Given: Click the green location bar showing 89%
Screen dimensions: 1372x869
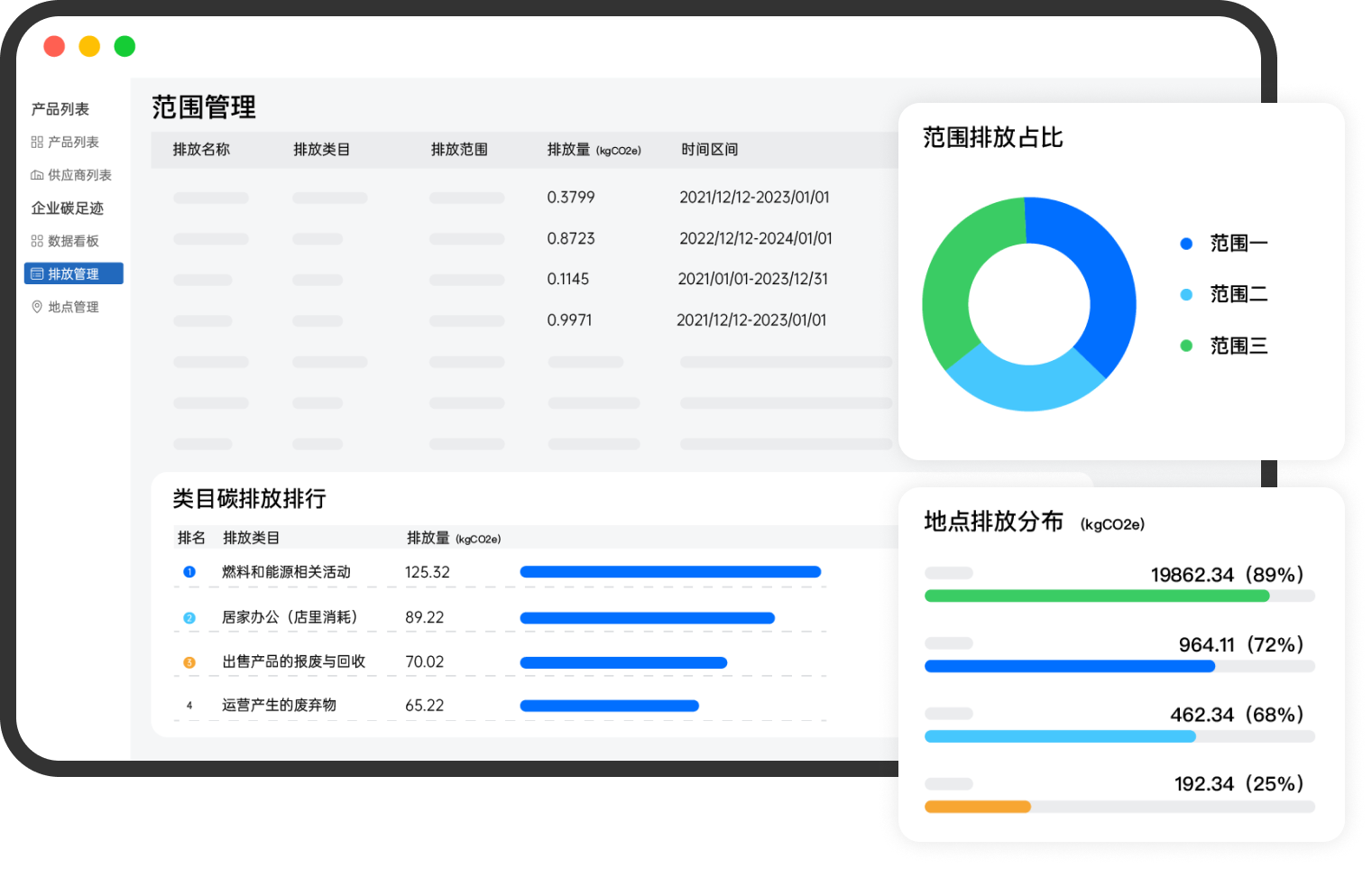Looking at the screenshot, I should 1096,596.
